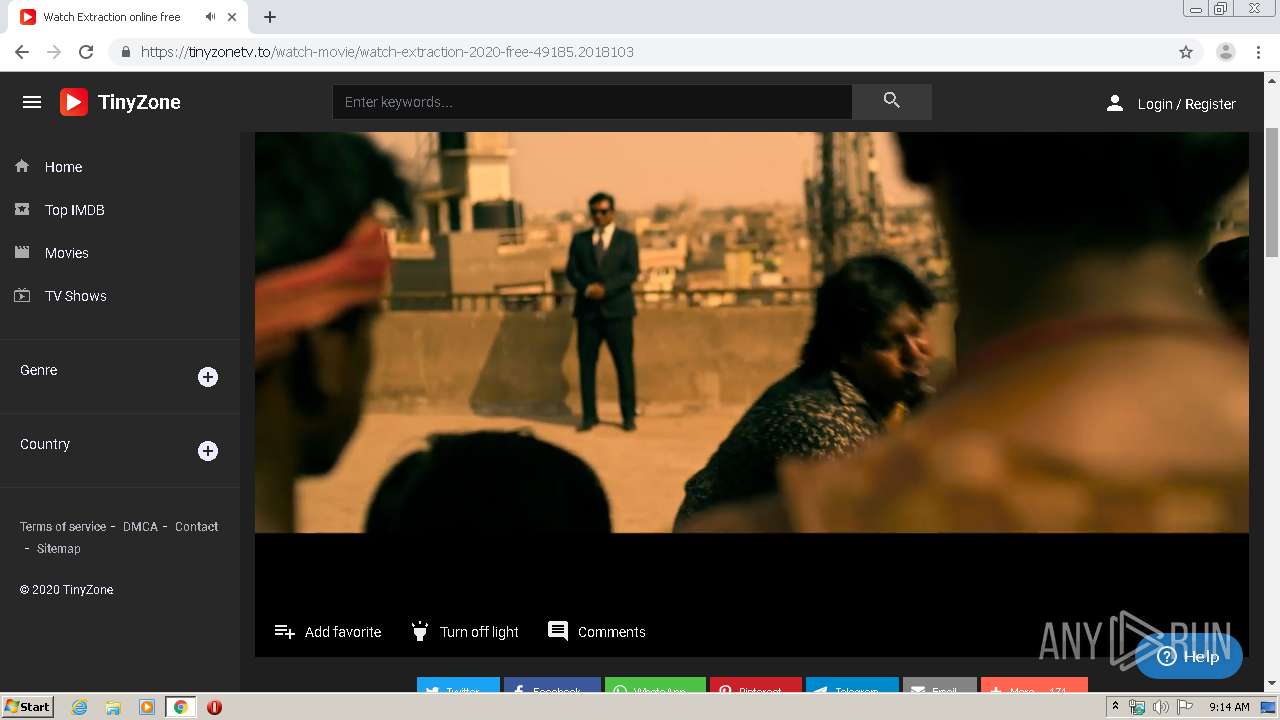
Task: Open the file explorer in the taskbar
Action: (113, 707)
